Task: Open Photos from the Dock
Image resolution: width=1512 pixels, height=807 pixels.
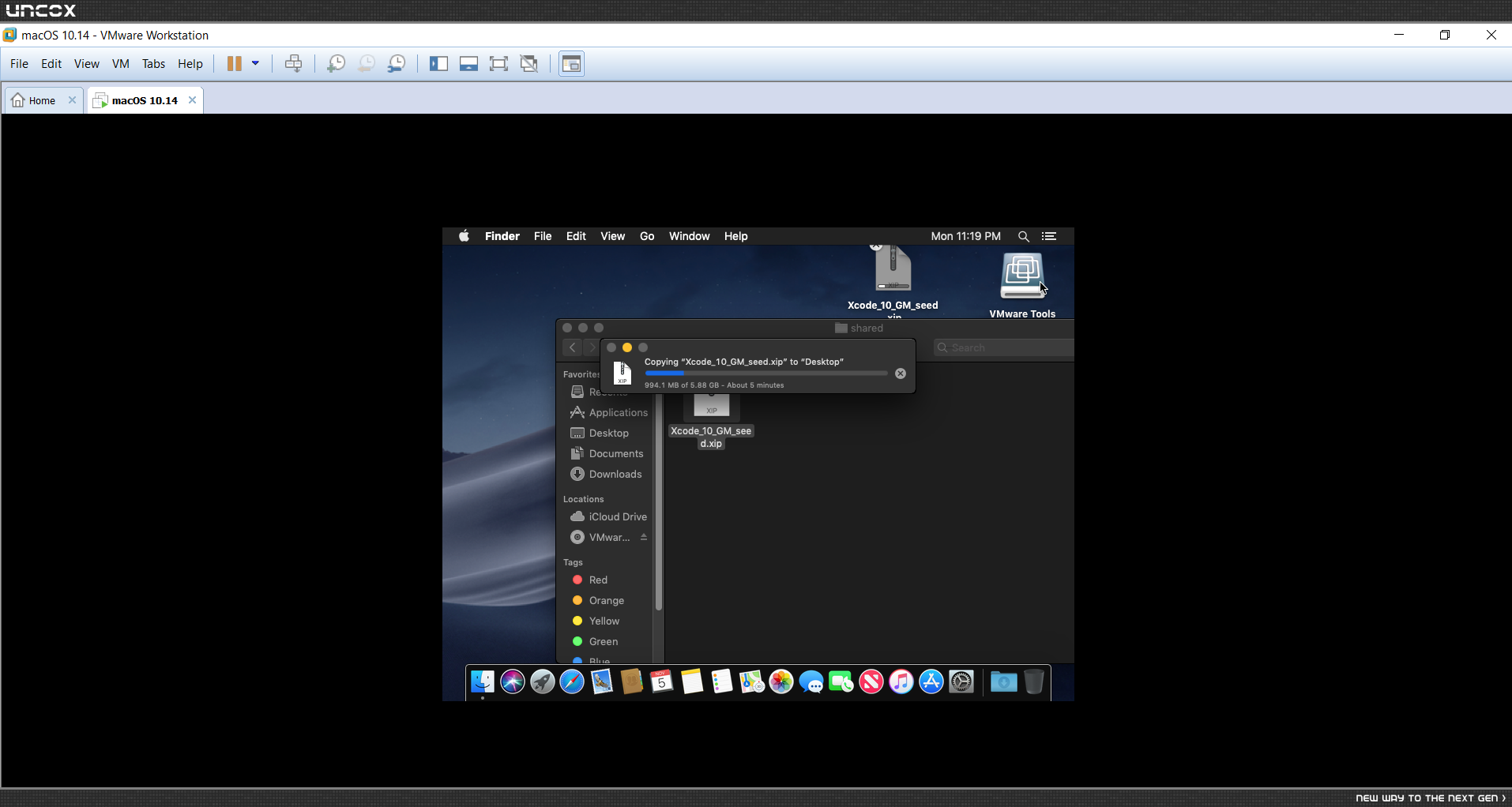Action: [781, 681]
